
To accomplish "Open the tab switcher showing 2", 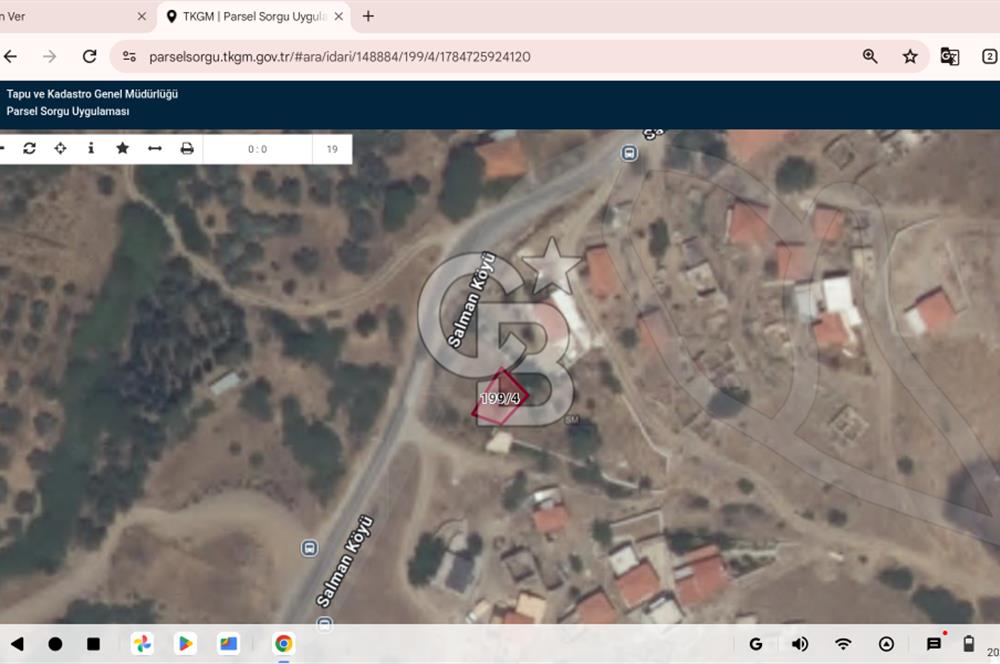I will pos(989,57).
